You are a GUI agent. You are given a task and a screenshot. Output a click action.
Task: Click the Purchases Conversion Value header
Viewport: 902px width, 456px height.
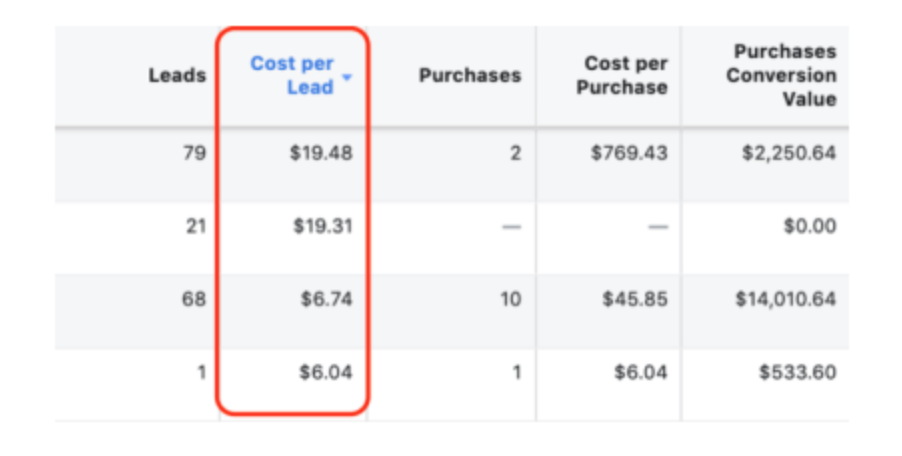[780, 75]
